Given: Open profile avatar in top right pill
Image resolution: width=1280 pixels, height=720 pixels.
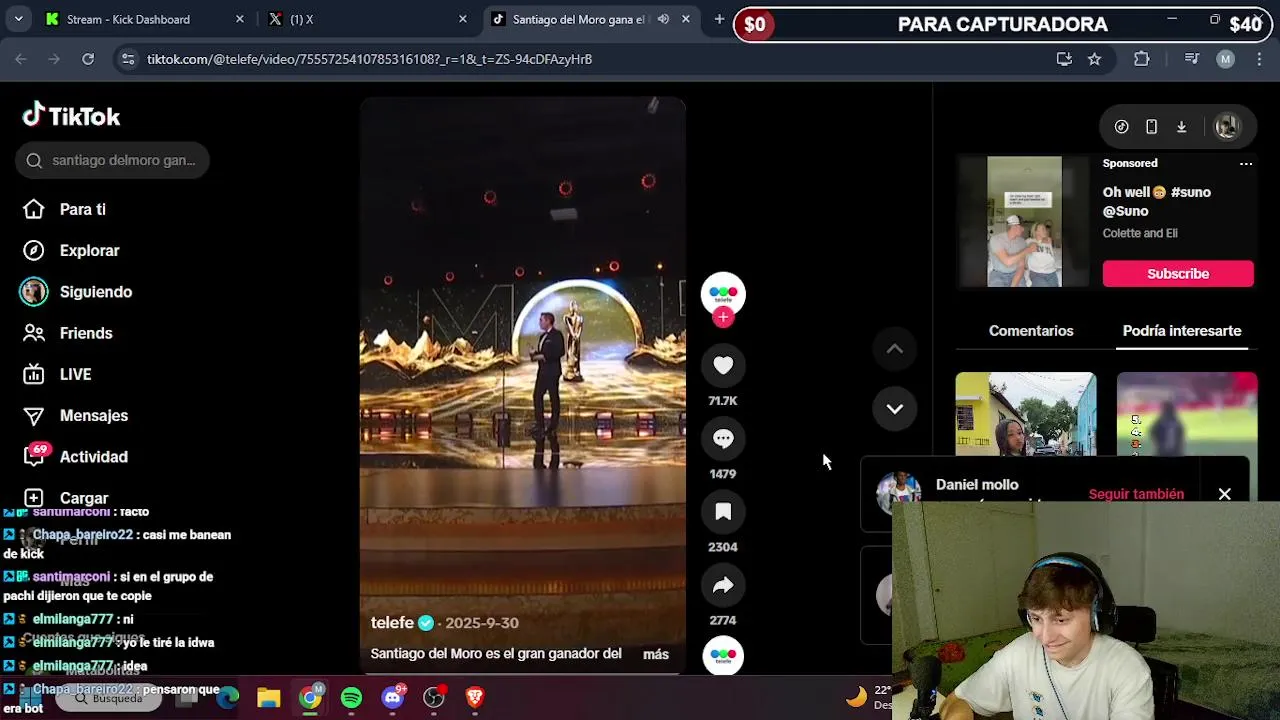Looking at the screenshot, I should coord(1227,127).
